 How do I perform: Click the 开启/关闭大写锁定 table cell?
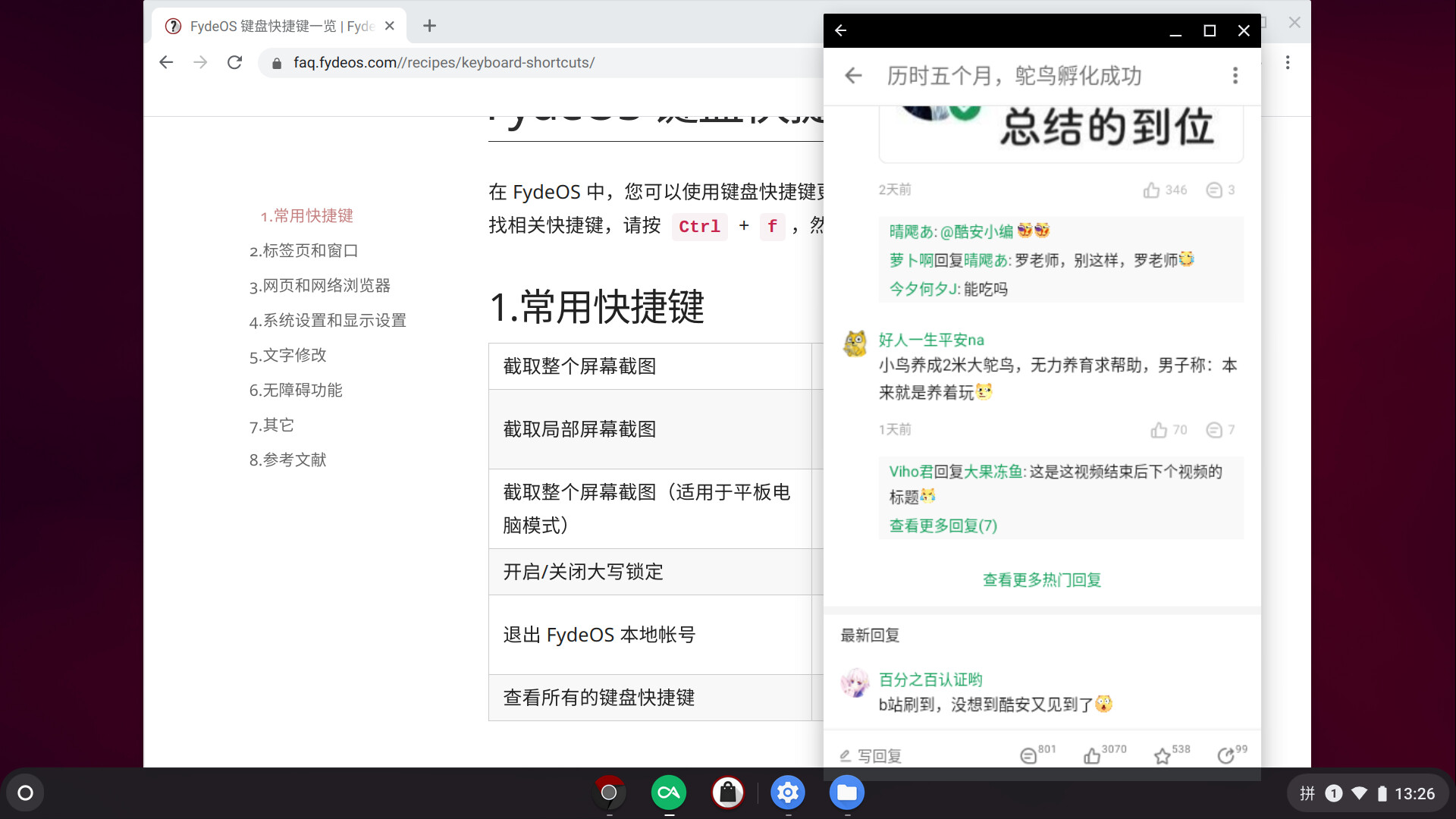[x=650, y=572]
